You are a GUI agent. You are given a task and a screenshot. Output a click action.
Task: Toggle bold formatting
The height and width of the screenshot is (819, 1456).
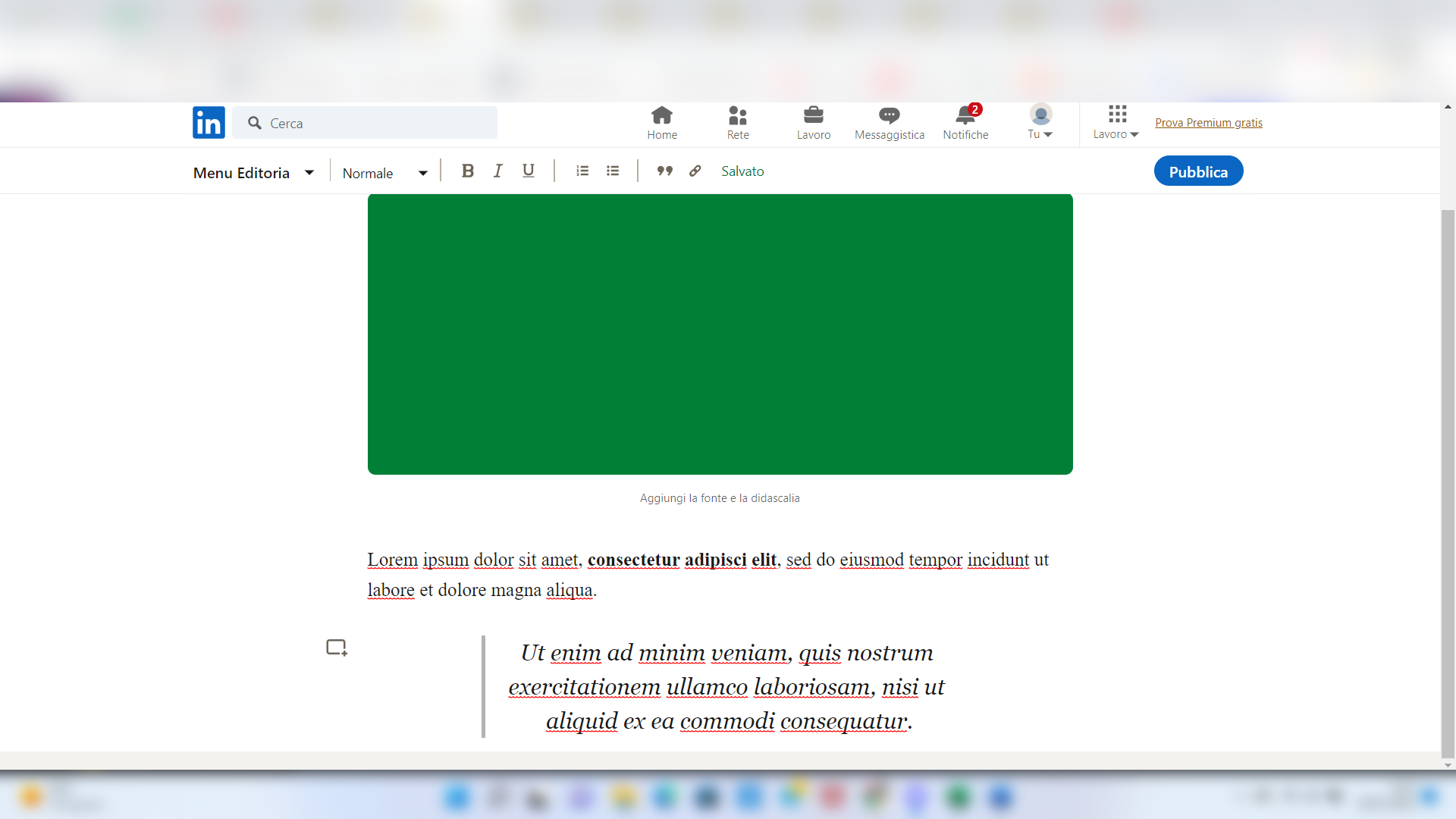[x=467, y=171]
